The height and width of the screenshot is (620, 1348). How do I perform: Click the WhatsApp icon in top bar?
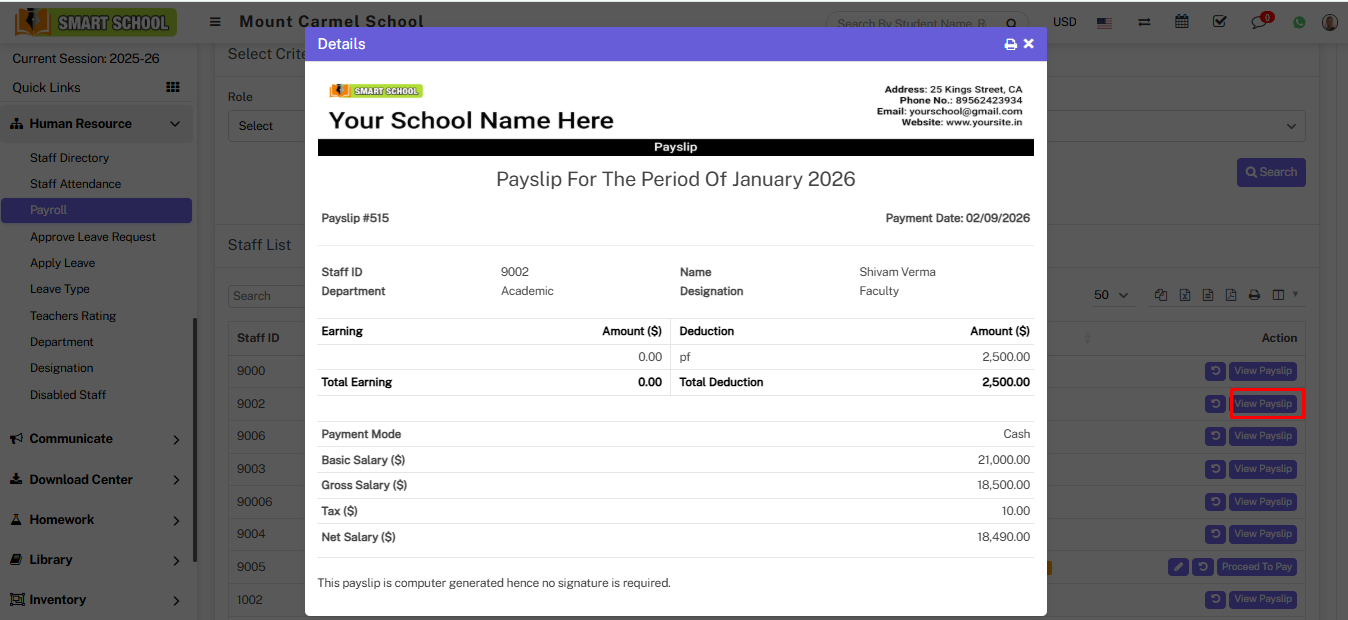coord(1299,21)
